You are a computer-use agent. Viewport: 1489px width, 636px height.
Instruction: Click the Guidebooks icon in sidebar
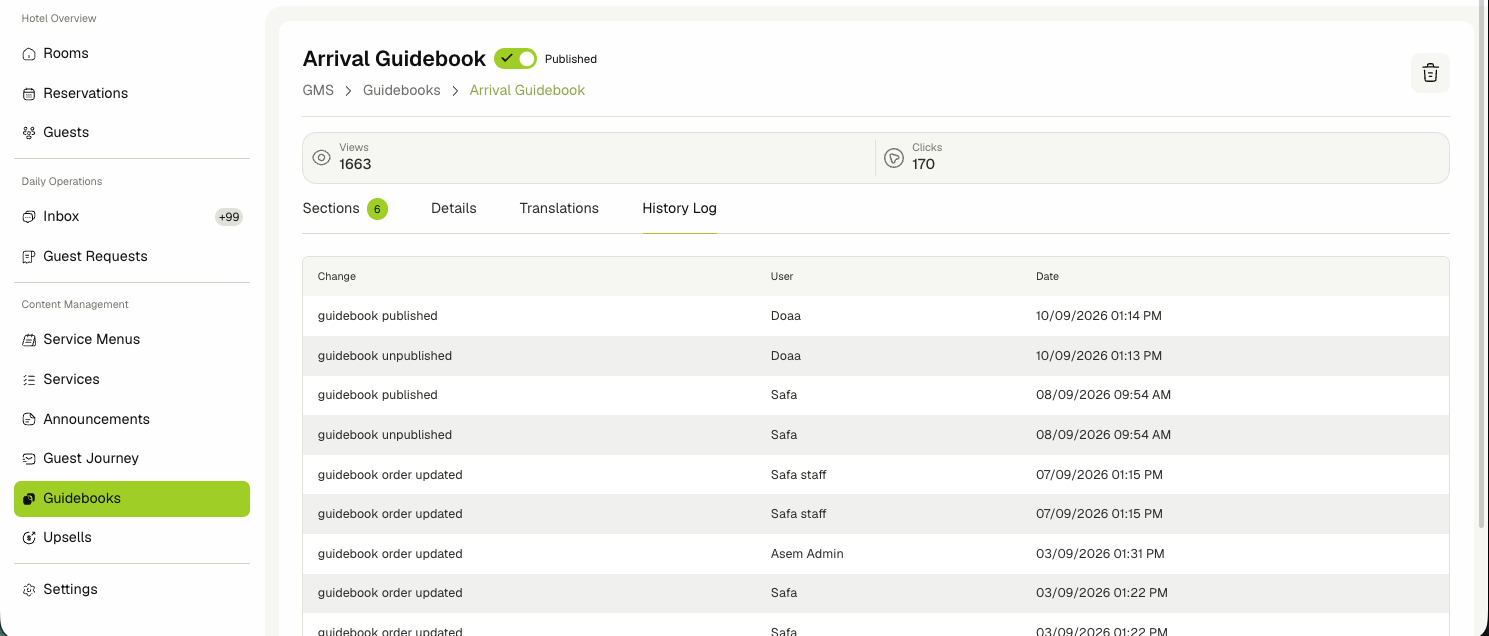click(x=29, y=499)
